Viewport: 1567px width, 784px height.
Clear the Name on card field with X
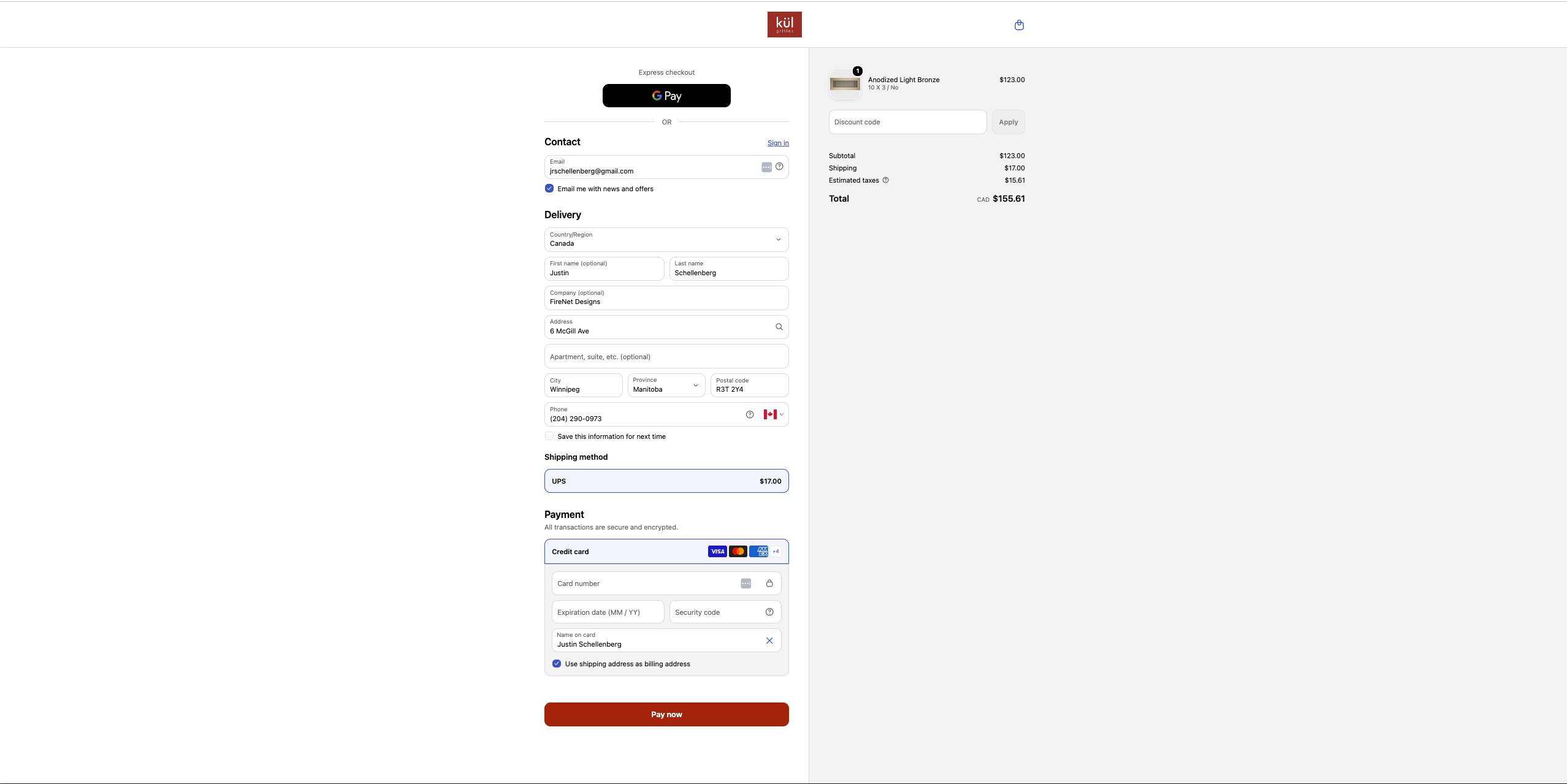point(769,641)
